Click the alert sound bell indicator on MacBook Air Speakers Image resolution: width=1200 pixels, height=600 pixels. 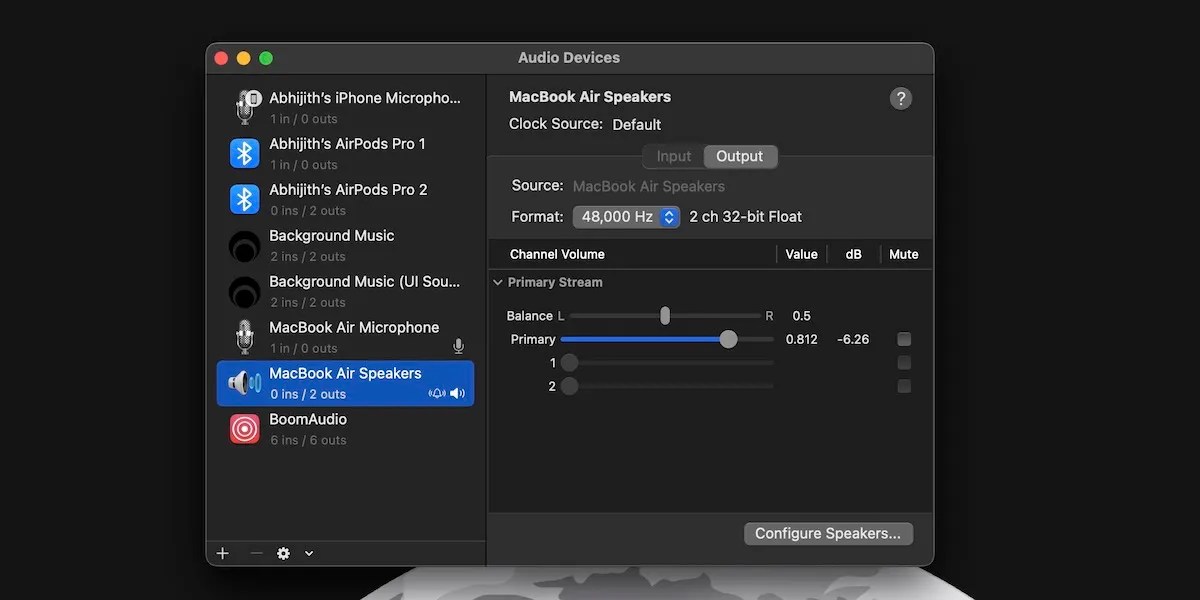click(437, 393)
